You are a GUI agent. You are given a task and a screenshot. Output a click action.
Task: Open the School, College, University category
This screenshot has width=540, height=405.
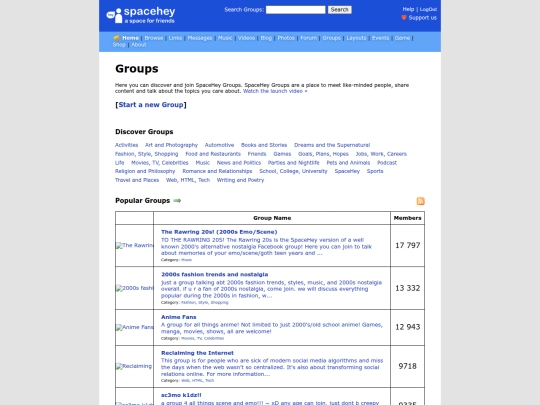point(293,171)
